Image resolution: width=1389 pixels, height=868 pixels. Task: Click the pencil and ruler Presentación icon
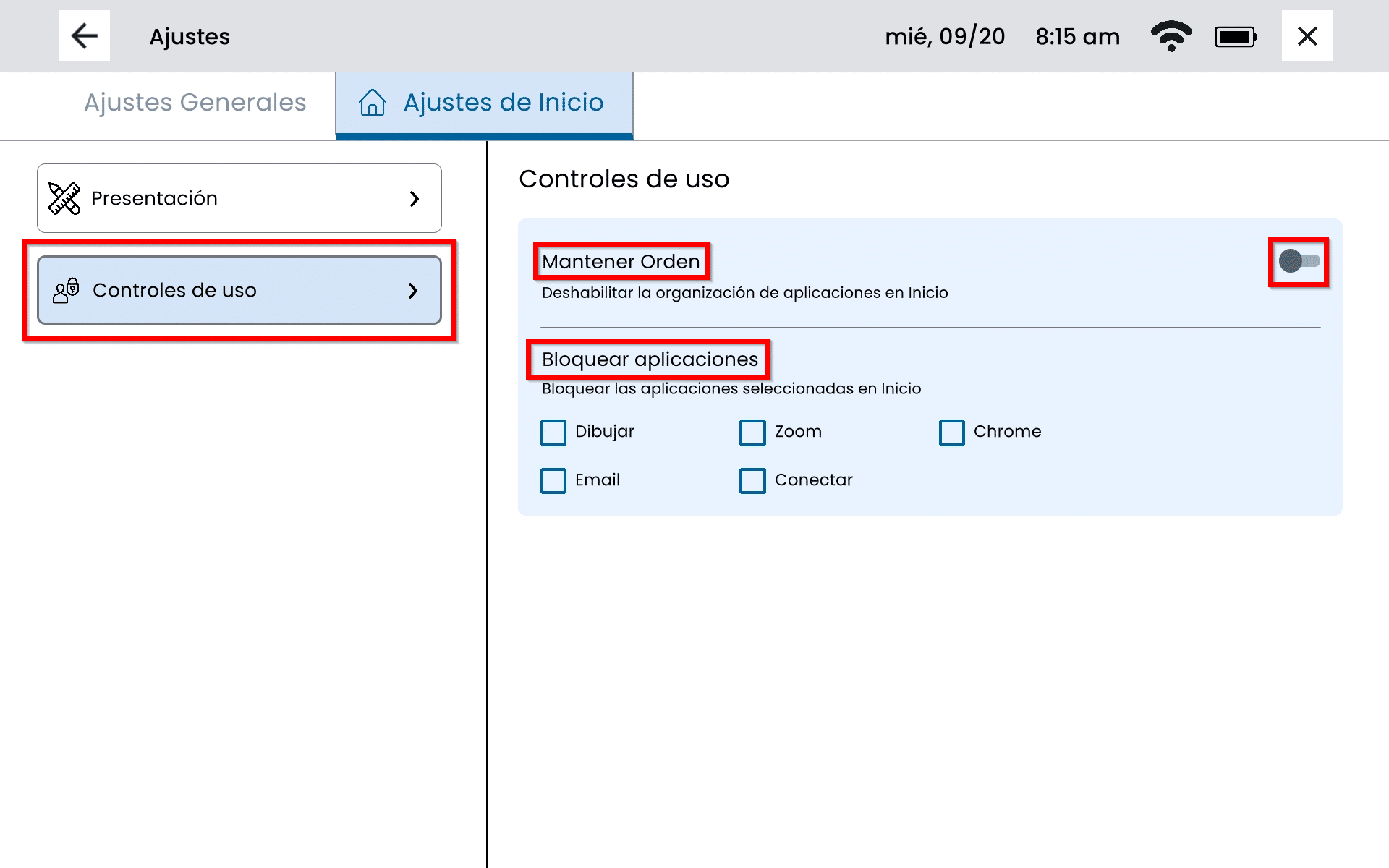[x=64, y=198]
